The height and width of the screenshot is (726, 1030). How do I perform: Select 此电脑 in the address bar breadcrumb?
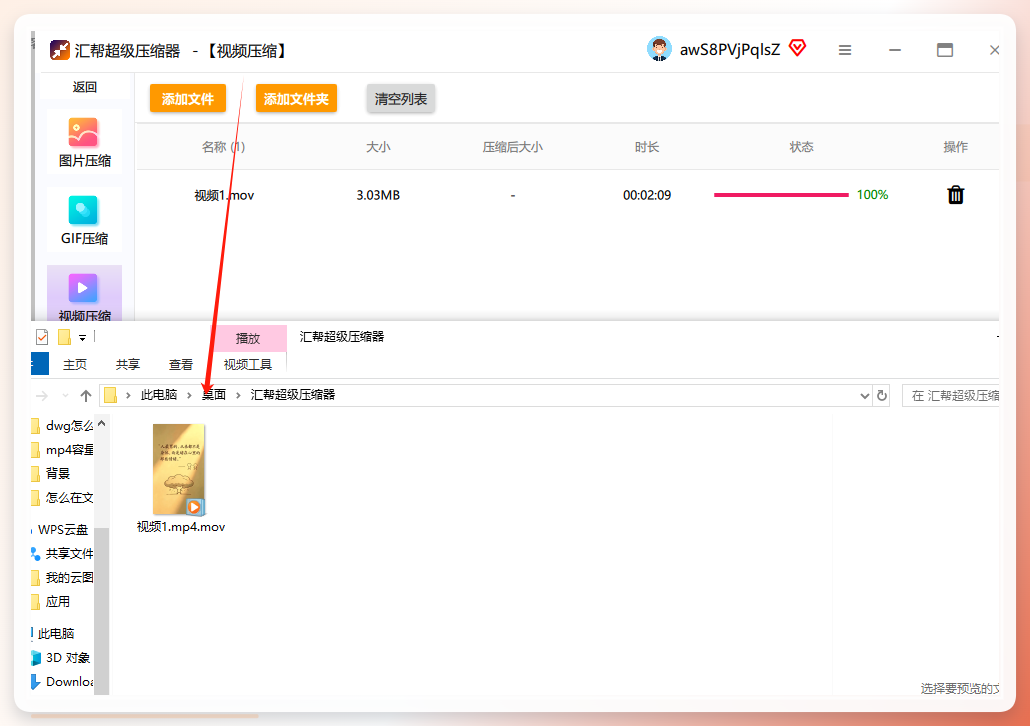(159, 395)
